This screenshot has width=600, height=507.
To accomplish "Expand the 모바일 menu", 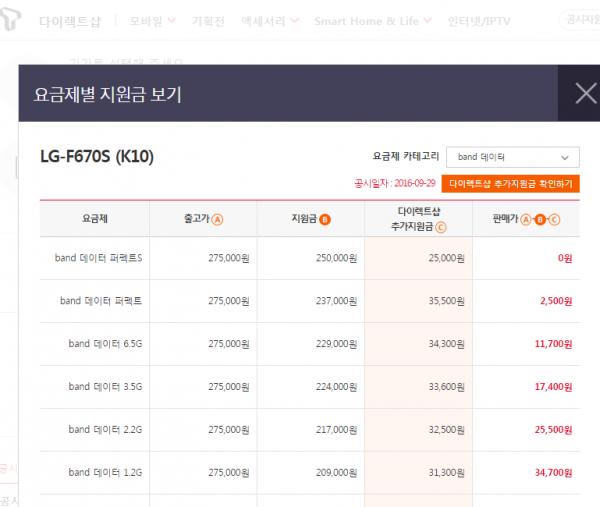I will [152, 20].
